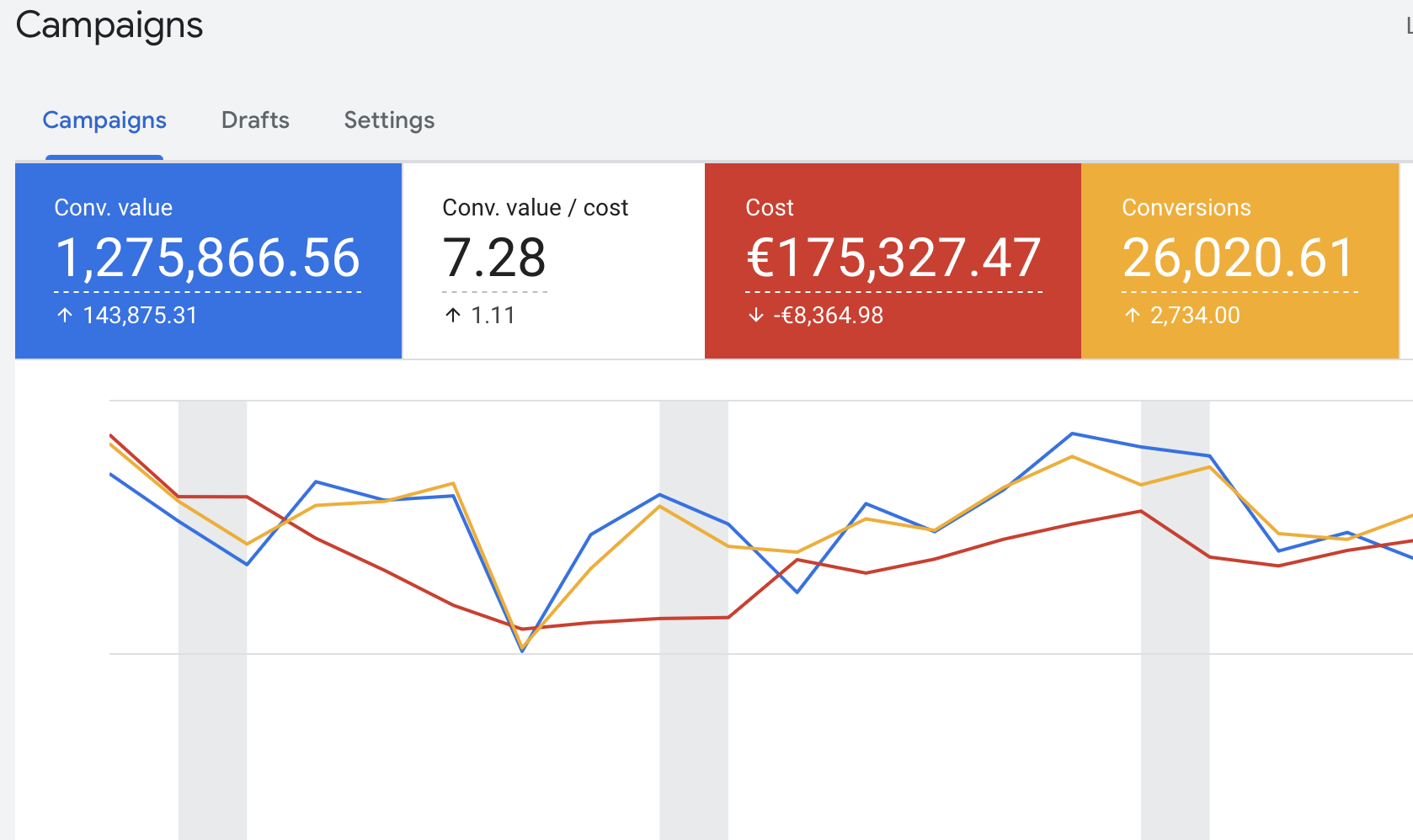Click the up arrow beside 143,875.31
1413x840 pixels.
[65, 316]
